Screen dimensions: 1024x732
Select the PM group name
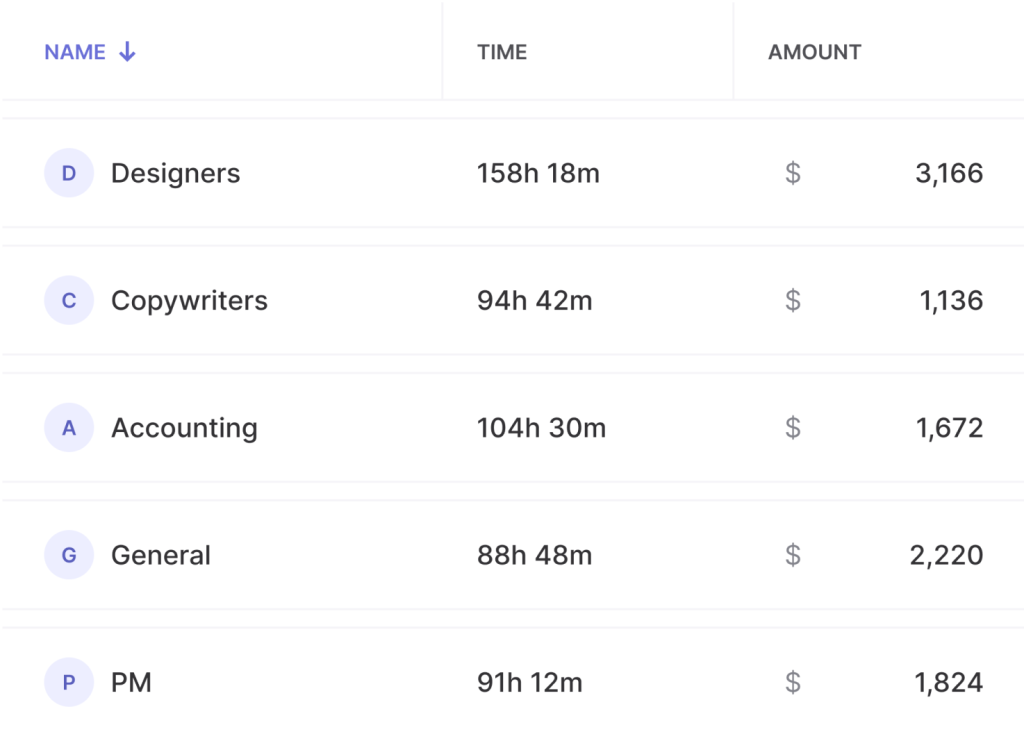tap(131, 682)
